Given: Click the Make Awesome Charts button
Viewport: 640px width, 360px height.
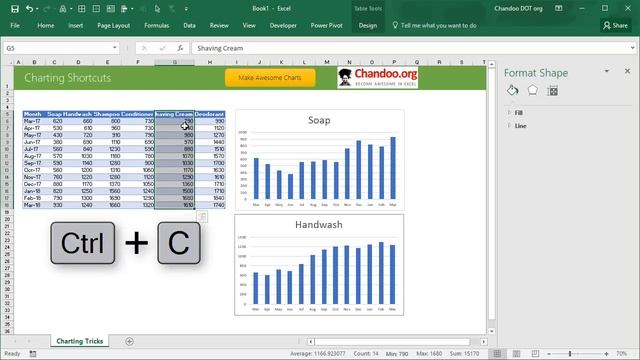Looking at the screenshot, I should click(x=270, y=78).
